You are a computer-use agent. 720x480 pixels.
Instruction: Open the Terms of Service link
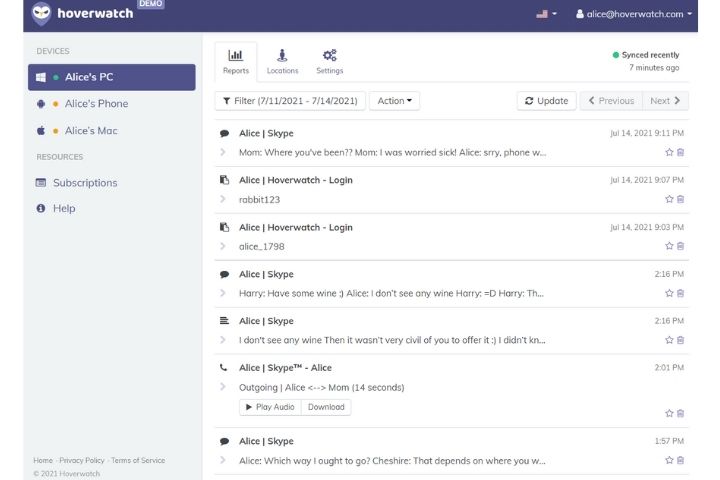click(138, 460)
